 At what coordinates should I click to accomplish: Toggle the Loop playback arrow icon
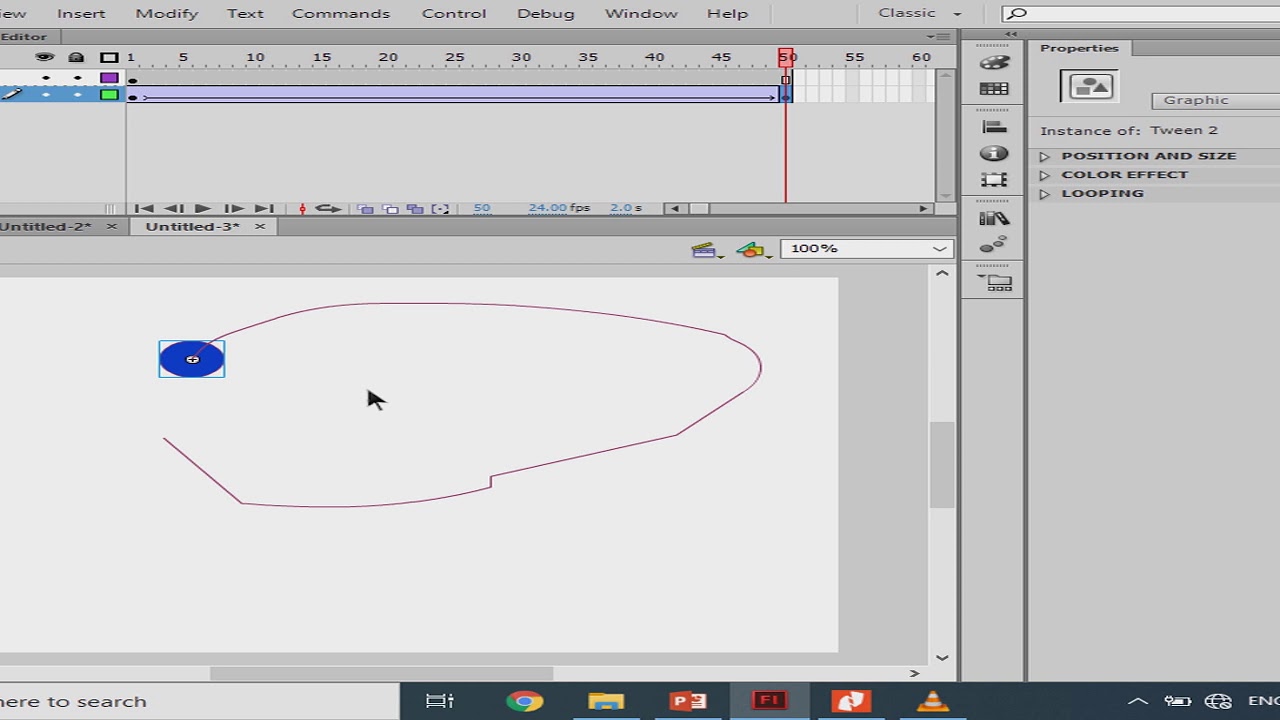point(327,208)
